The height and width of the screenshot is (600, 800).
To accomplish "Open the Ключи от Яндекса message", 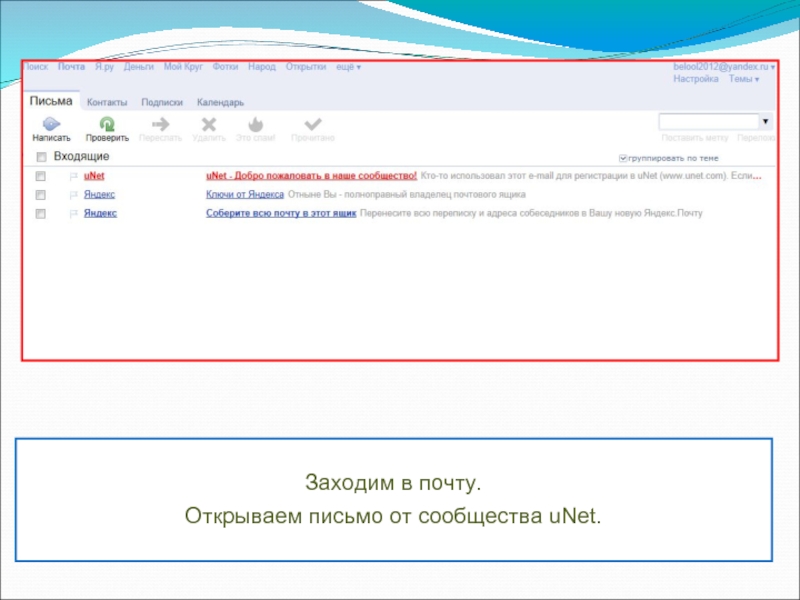I will point(245,195).
